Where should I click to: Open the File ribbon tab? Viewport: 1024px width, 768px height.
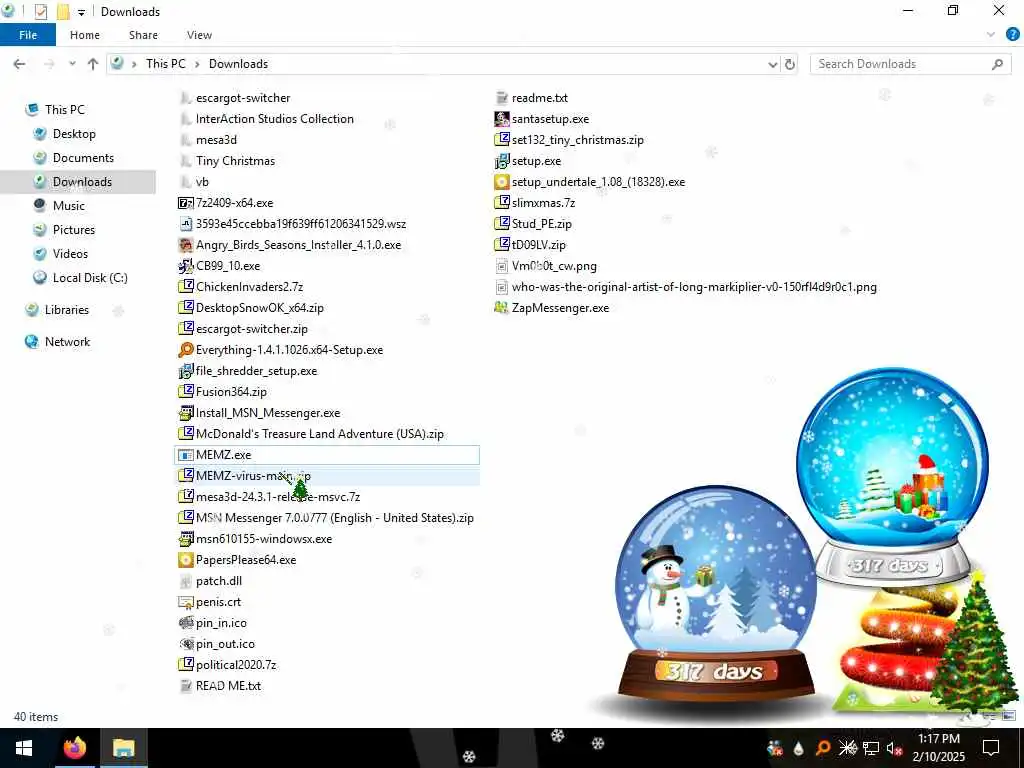28,35
